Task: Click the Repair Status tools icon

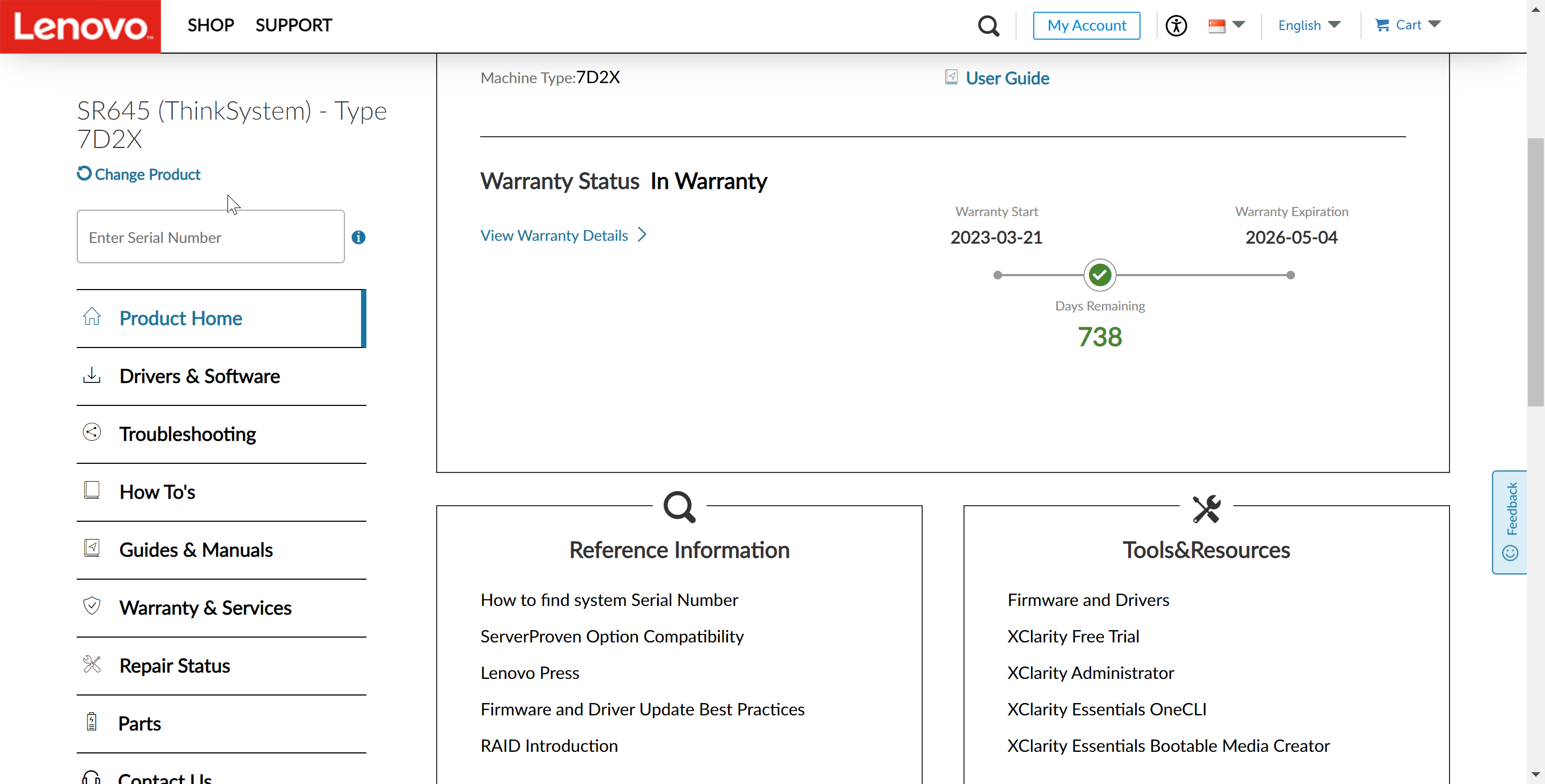Action: (92, 664)
